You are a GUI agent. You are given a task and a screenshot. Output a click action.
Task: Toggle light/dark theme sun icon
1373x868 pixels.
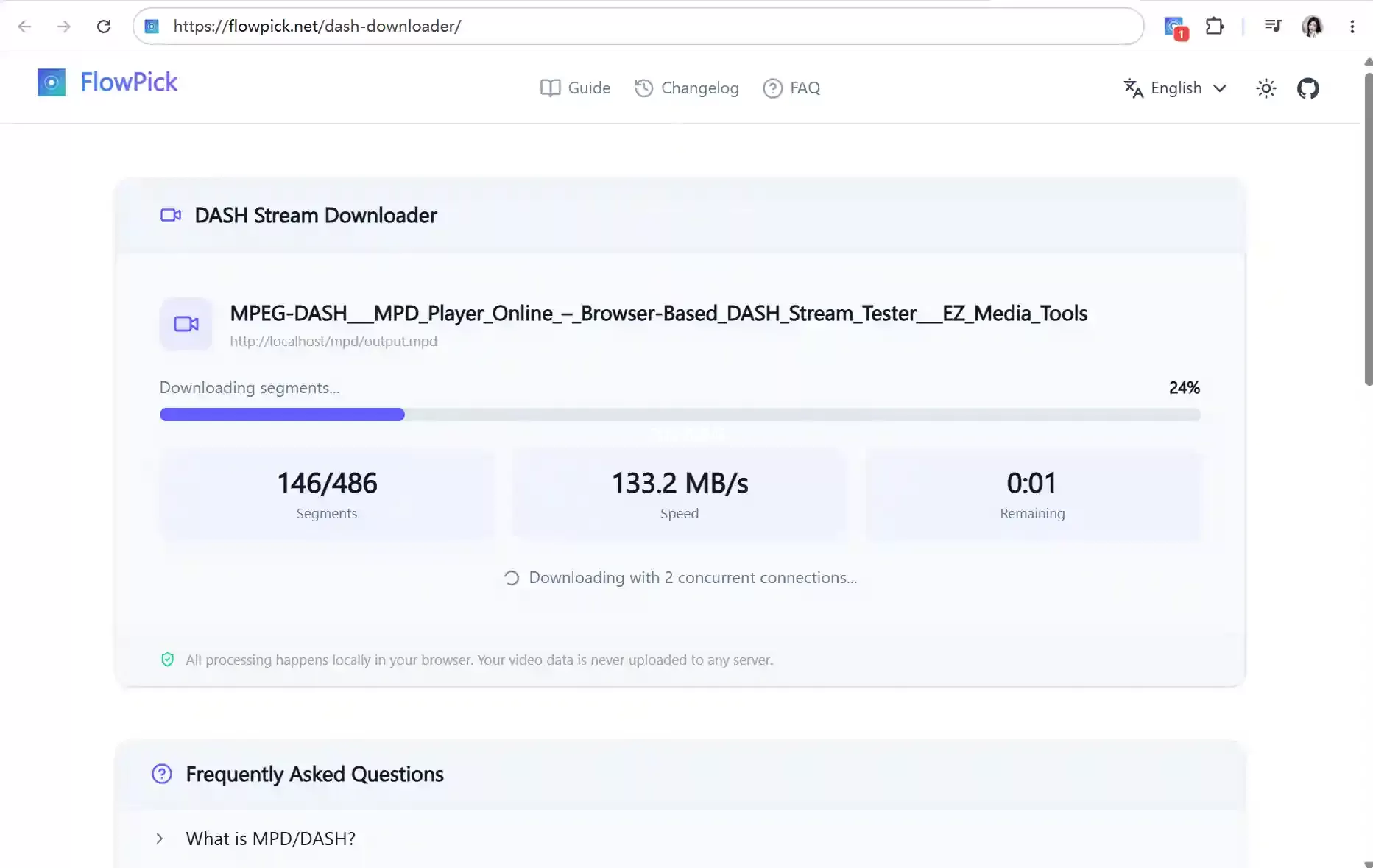tap(1266, 88)
